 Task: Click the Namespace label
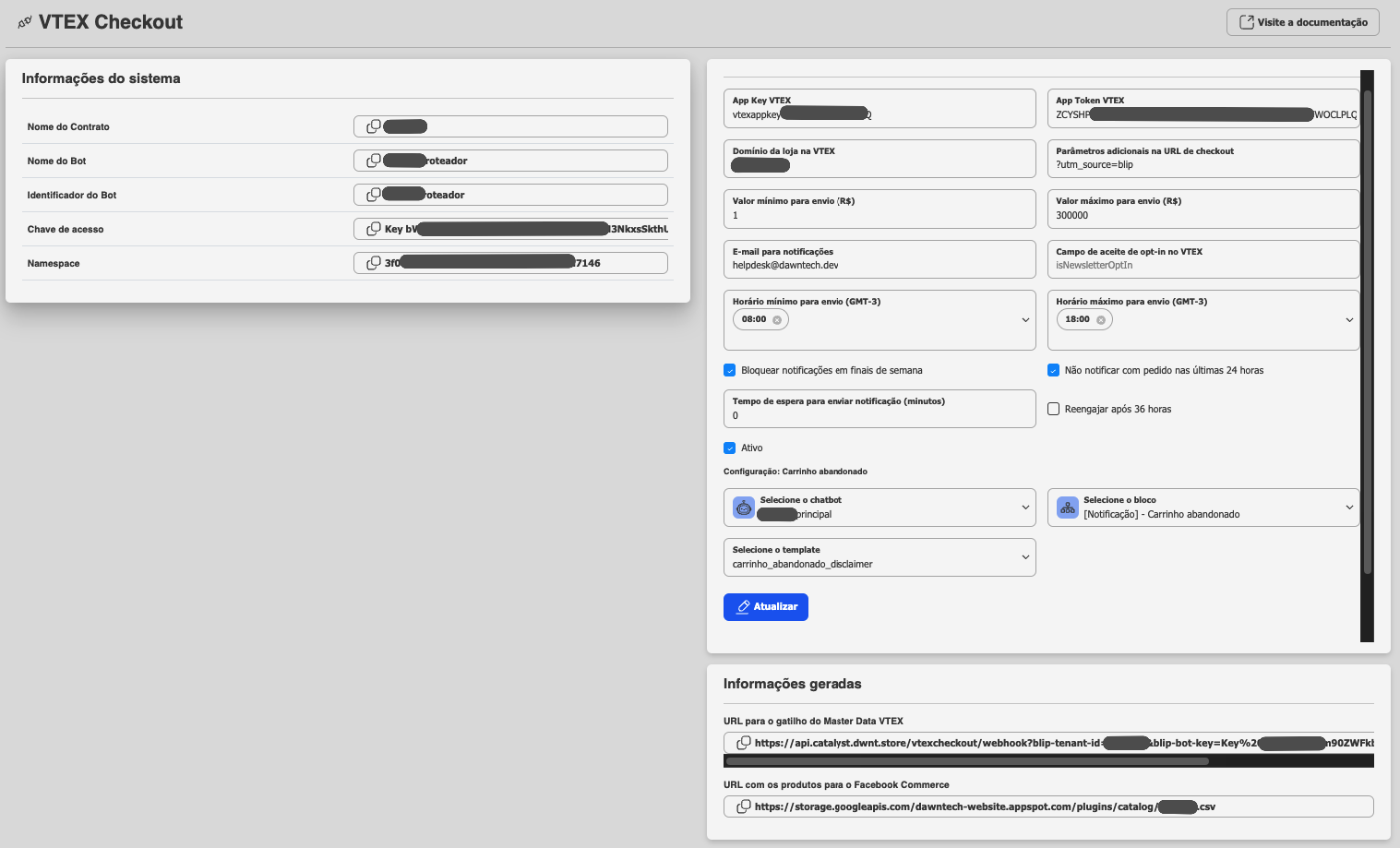[54, 263]
